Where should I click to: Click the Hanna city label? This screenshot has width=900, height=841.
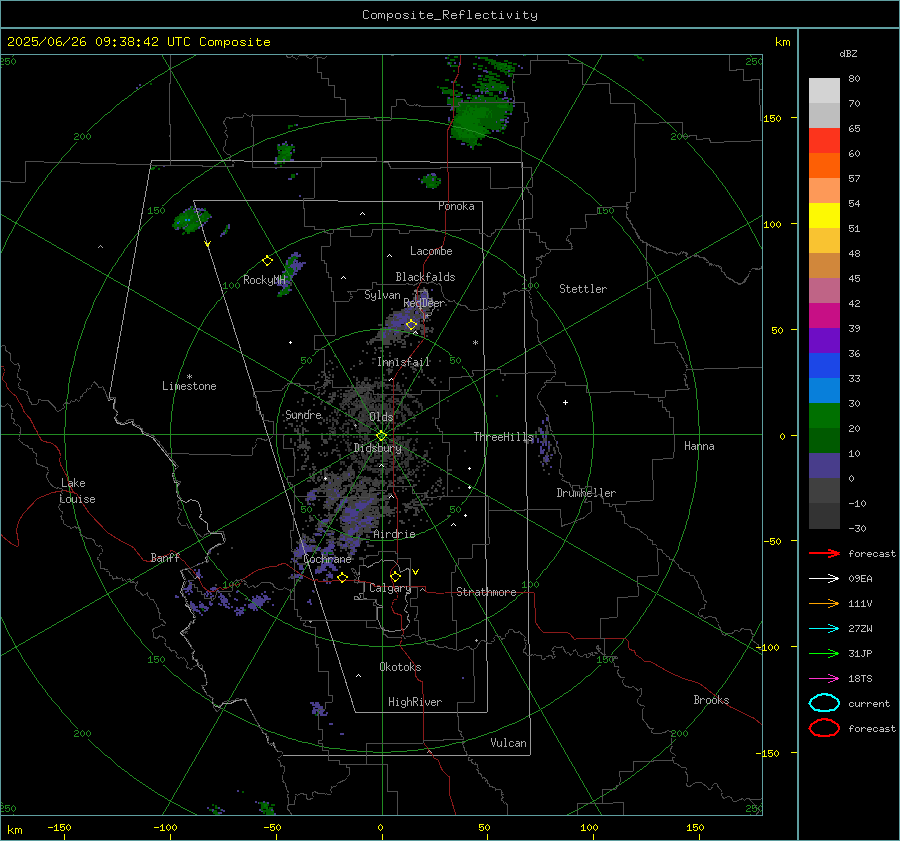699,446
